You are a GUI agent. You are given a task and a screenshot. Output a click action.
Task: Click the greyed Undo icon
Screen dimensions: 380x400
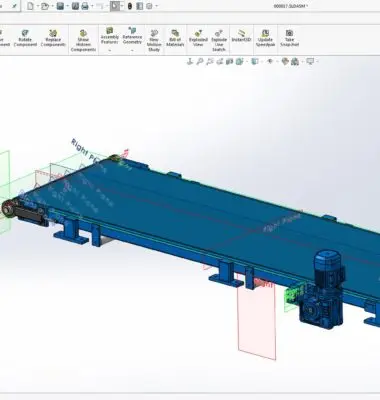point(99,6)
